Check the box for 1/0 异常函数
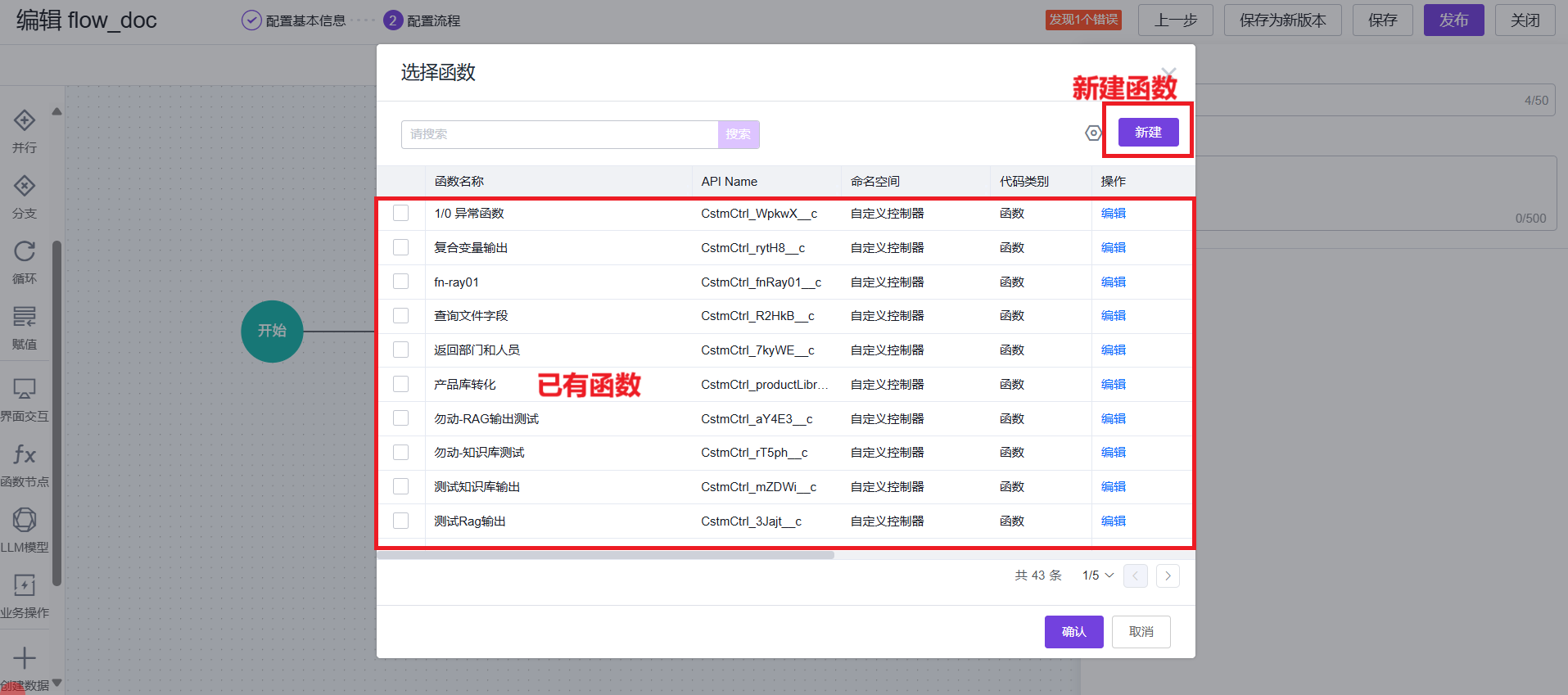 pyautogui.click(x=400, y=213)
